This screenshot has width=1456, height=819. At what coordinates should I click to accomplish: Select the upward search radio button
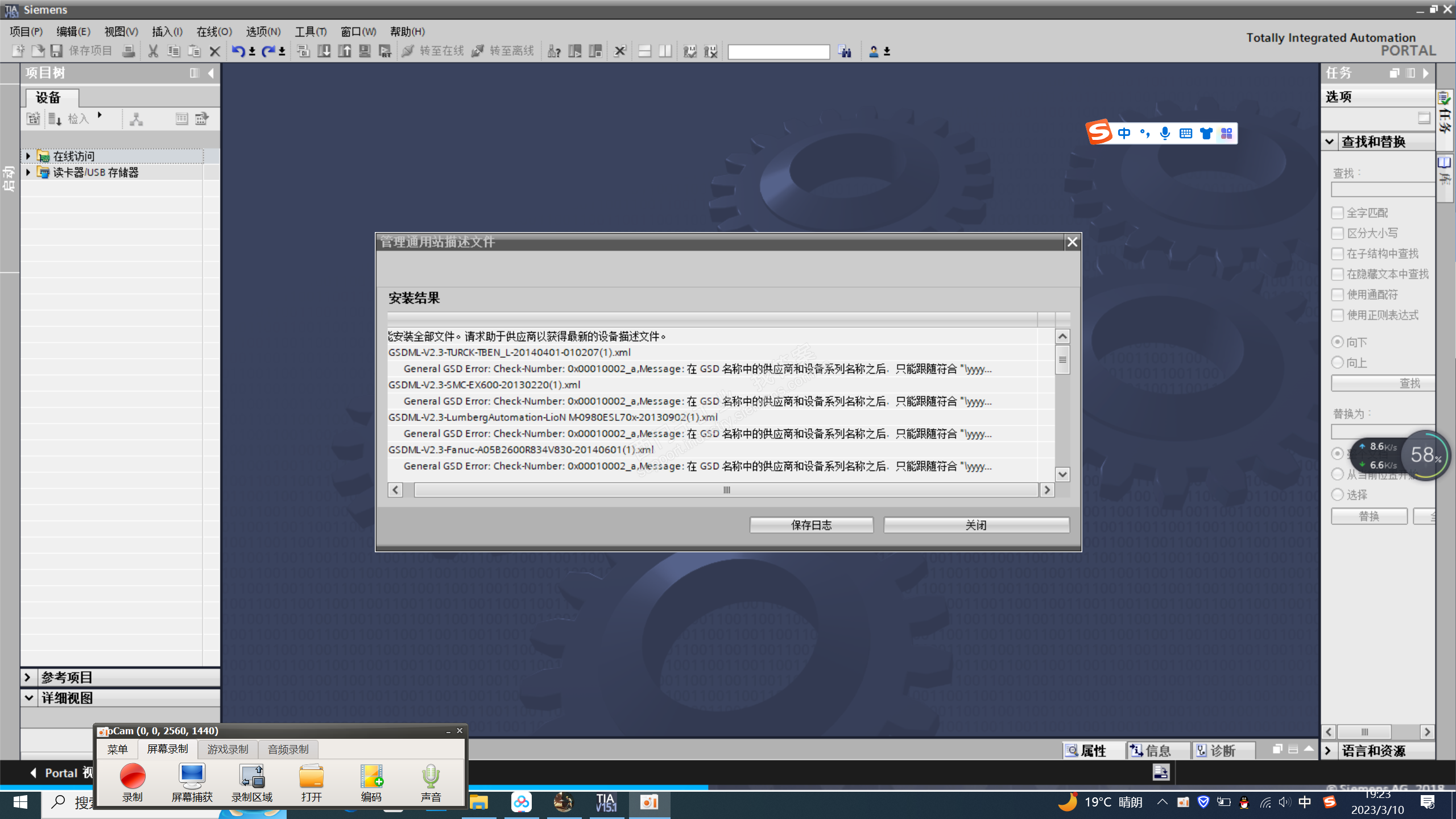click(1338, 362)
